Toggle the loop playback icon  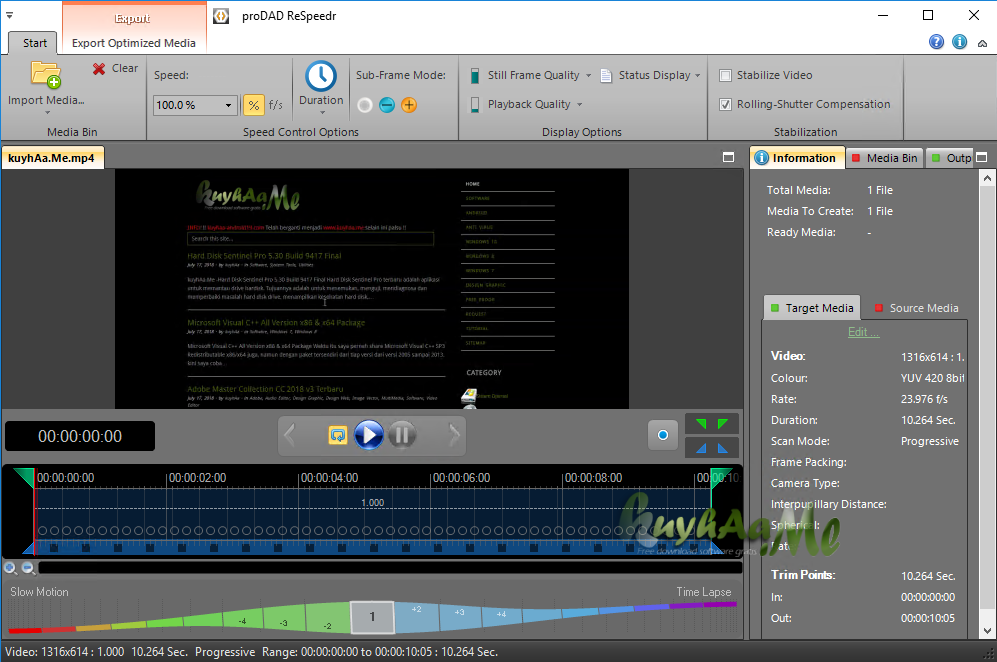[x=338, y=436]
